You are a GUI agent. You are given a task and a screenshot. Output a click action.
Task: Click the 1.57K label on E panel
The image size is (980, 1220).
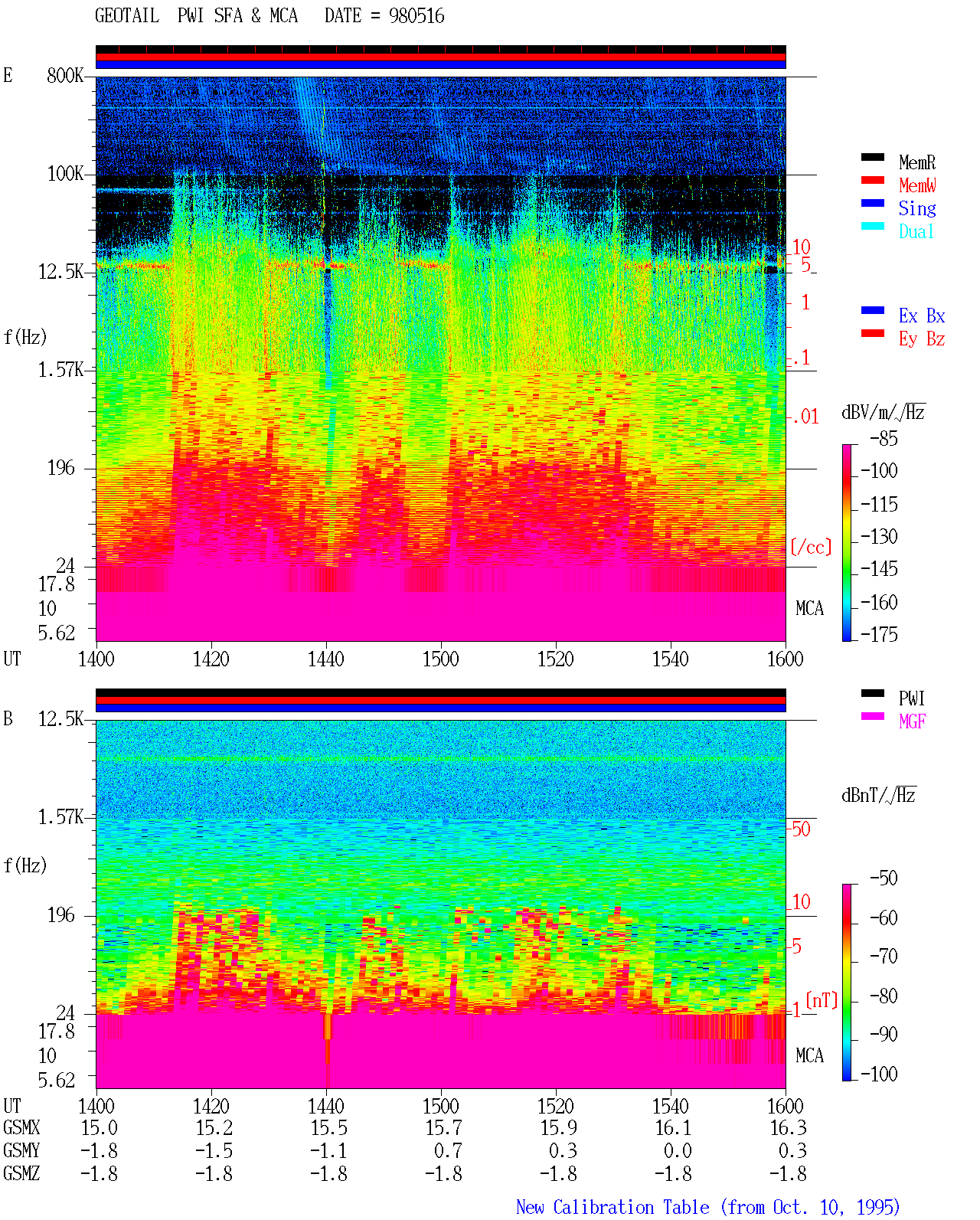tap(61, 370)
